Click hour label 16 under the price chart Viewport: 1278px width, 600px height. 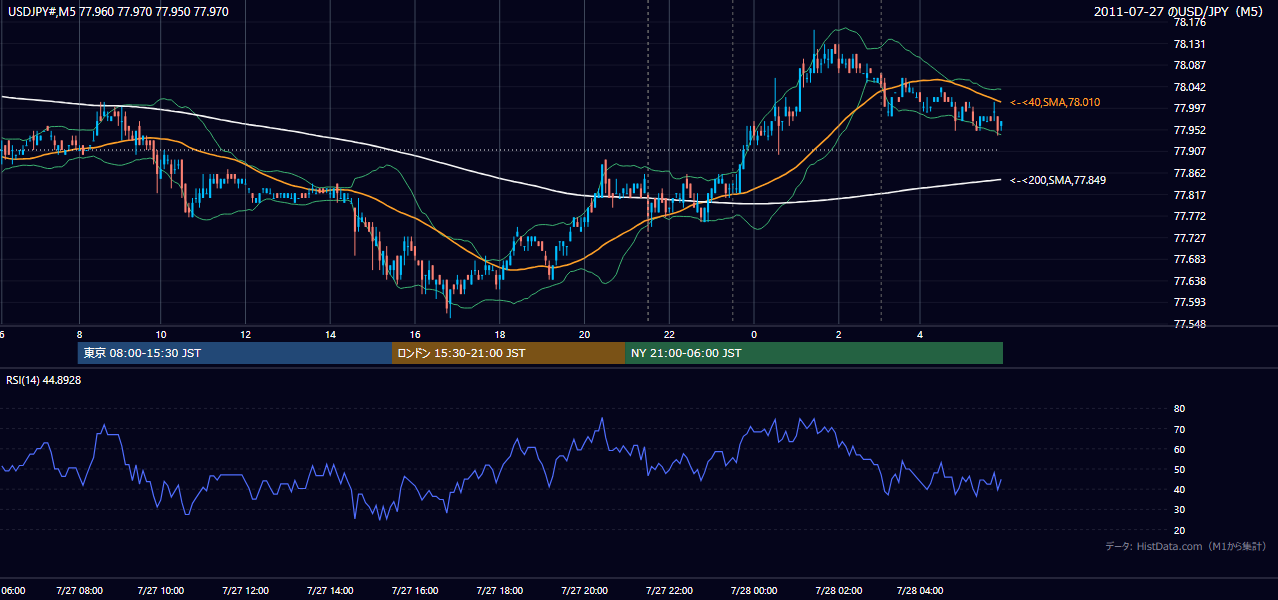[x=415, y=334]
